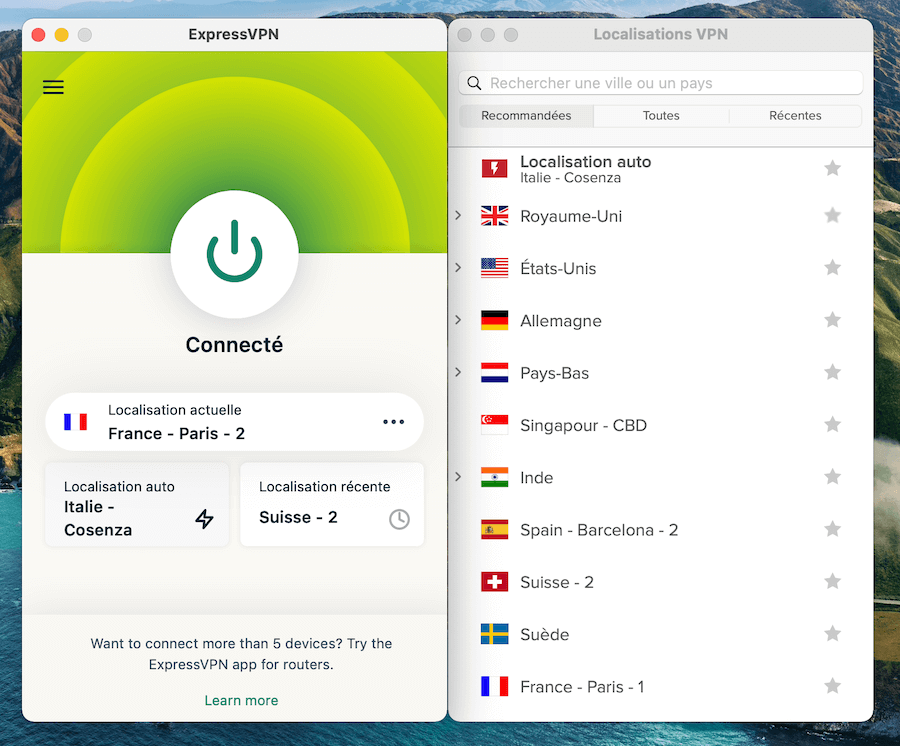
Task: Click the power button to disconnect
Action: [234, 255]
